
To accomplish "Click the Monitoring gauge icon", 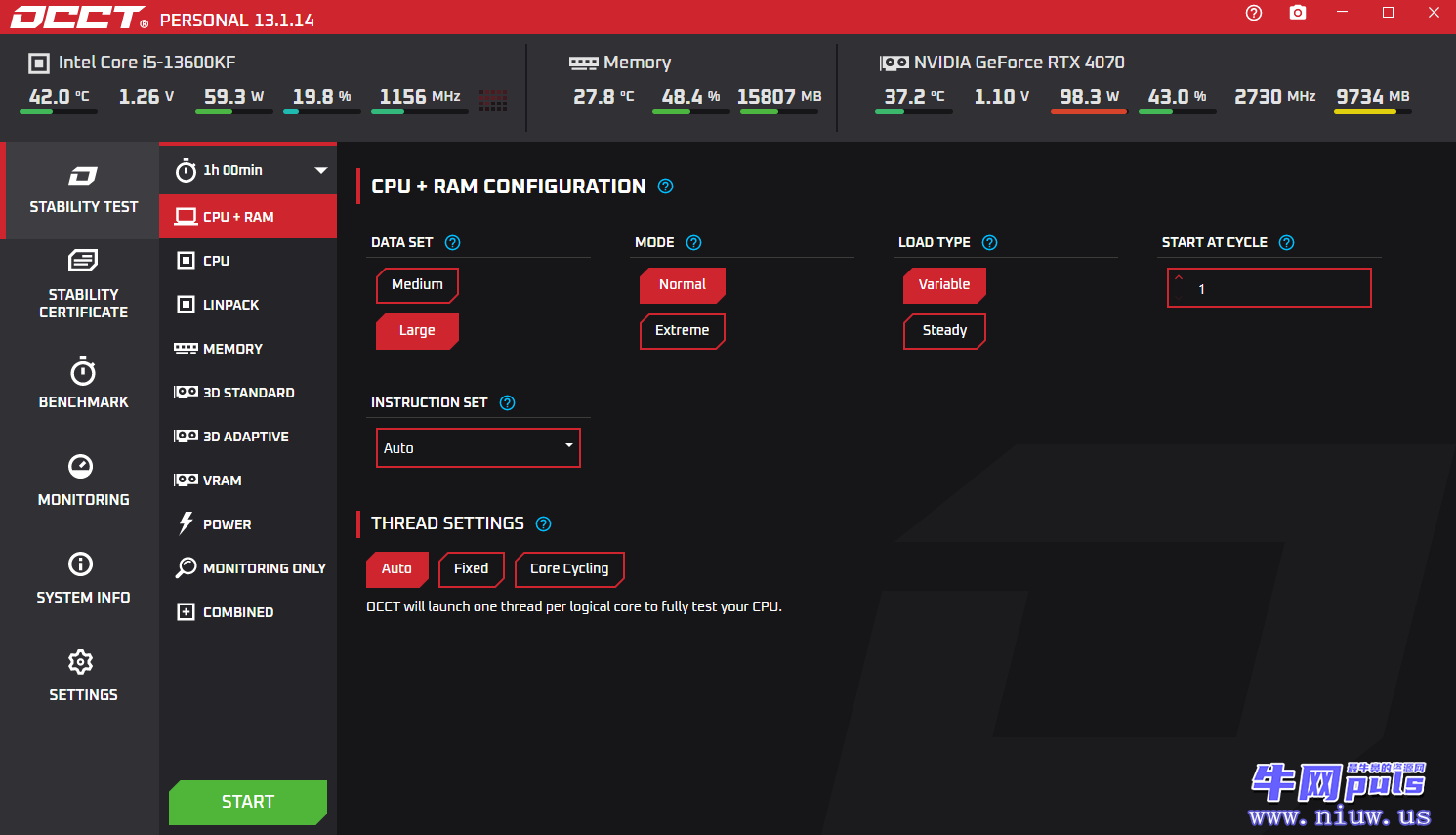I will [81, 466].
